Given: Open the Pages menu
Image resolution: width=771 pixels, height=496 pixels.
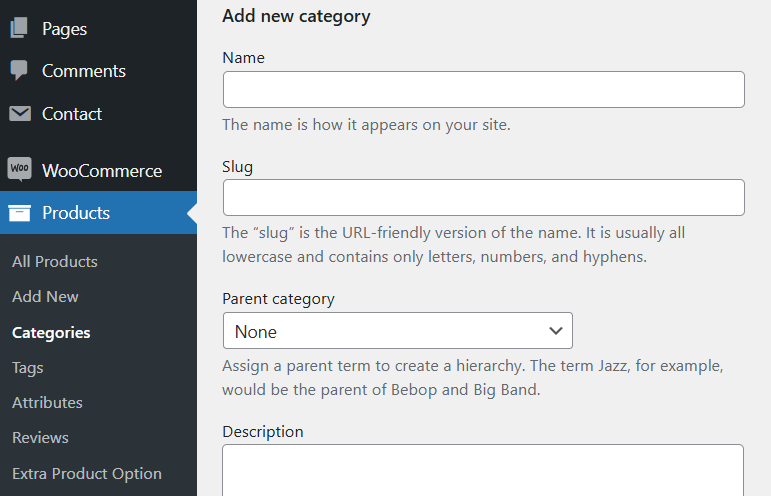Looking at the screenshot, I should (64, 29).
